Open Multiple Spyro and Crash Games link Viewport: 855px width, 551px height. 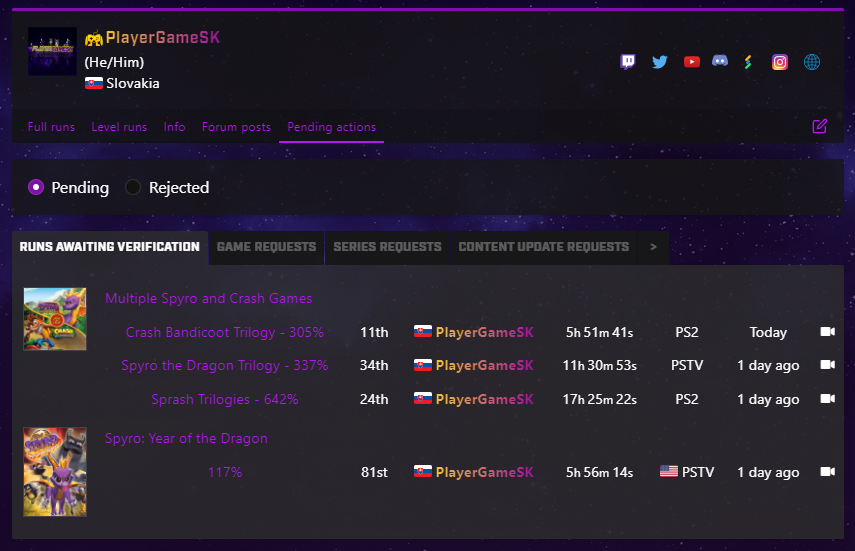209,298
